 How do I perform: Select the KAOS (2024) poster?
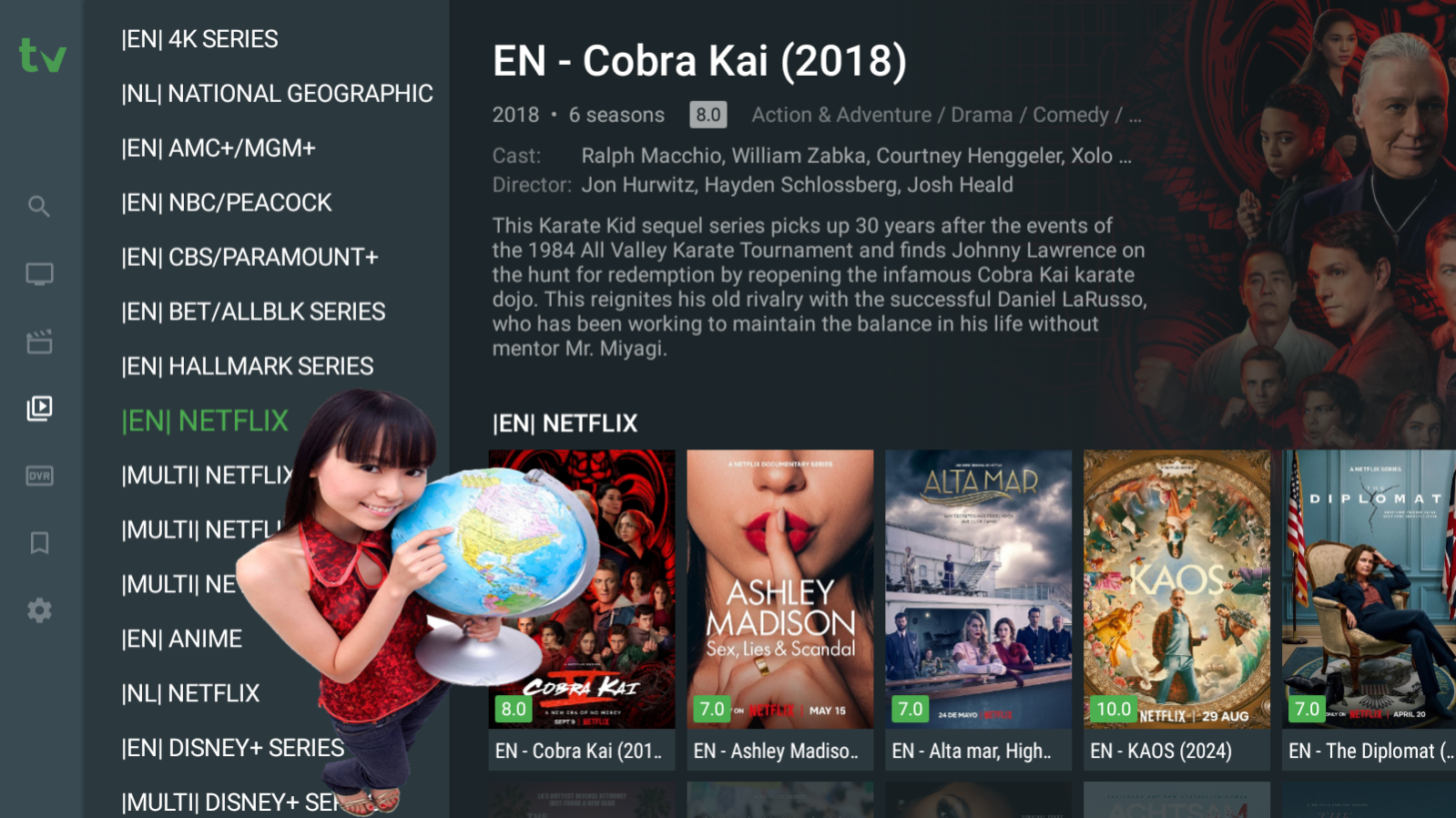coord(1177,609)
